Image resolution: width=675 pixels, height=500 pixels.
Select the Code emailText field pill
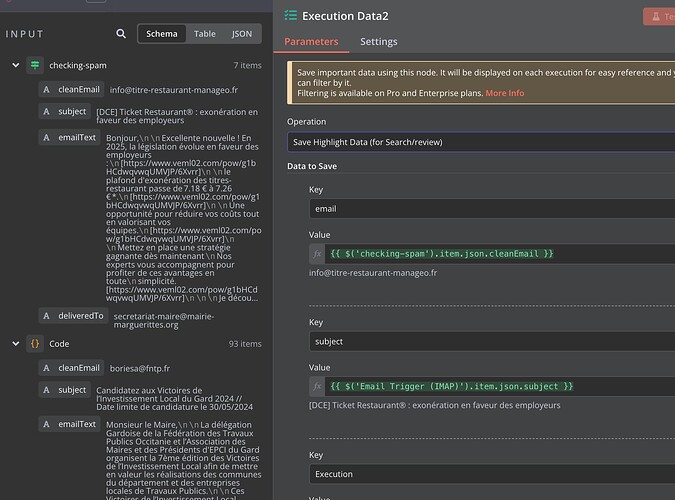69,424
